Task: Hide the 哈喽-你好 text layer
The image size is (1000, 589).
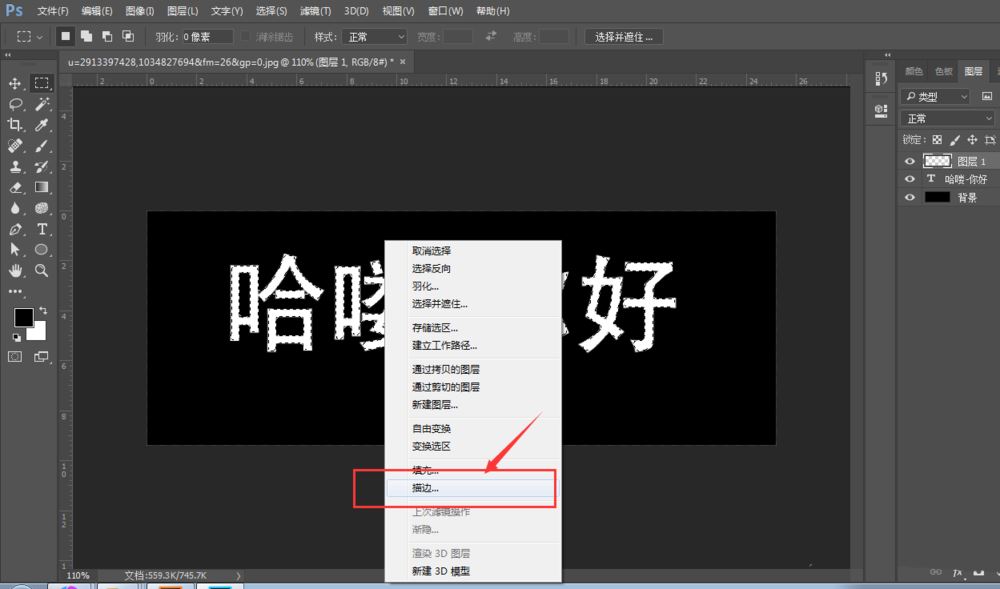Action: (910, 179)
